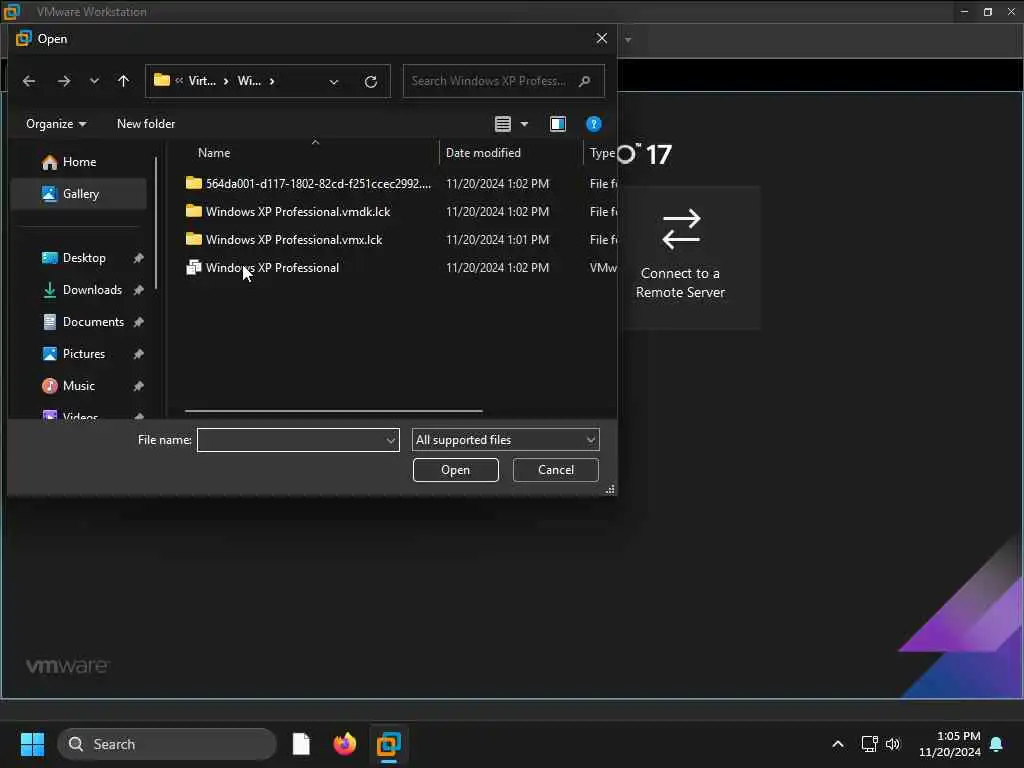Open the notifications bell icon
The image size is (1024, 768).
[x=997, y=744]
